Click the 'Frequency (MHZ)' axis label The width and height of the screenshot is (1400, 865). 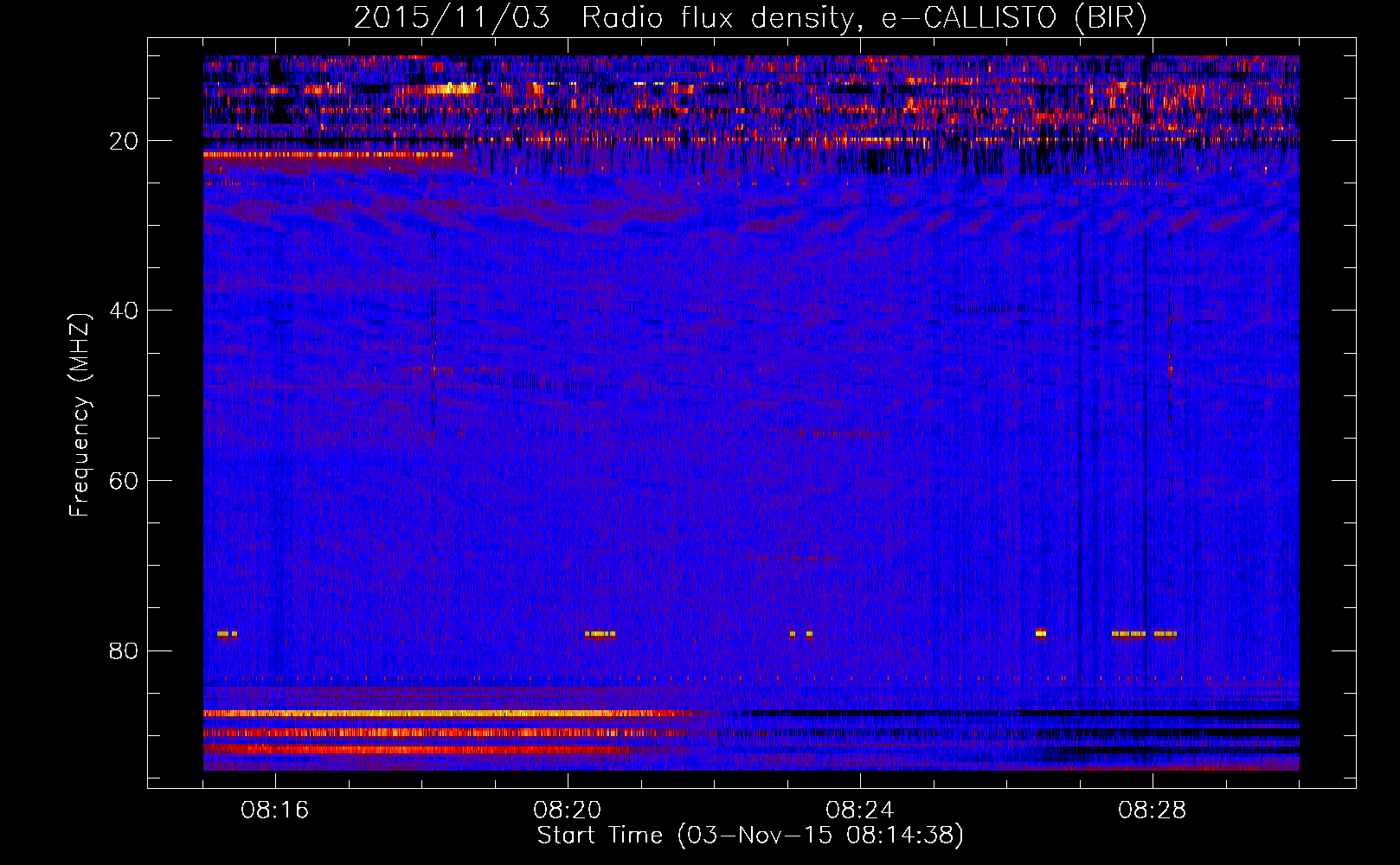[80, 415]
